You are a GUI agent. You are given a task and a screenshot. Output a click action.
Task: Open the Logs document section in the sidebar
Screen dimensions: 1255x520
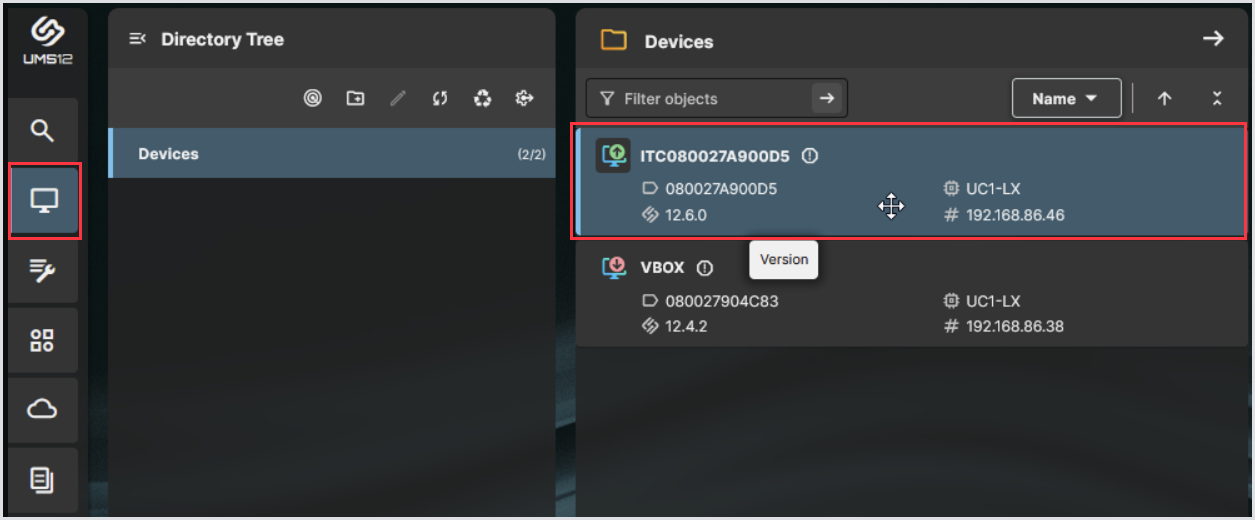click(42, 480)
